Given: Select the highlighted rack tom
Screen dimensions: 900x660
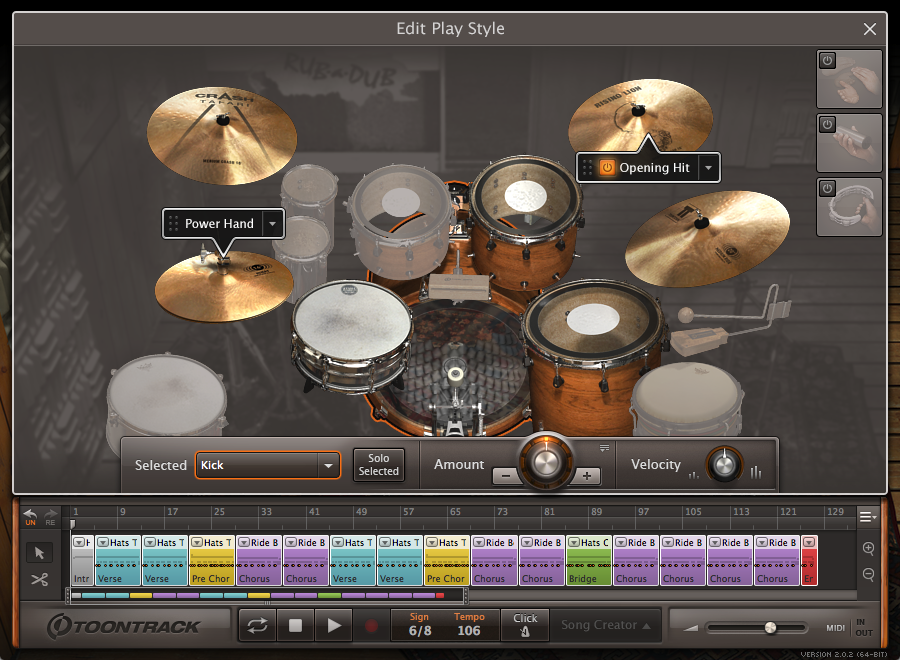Looking at the screenshot, I should 525,221.
